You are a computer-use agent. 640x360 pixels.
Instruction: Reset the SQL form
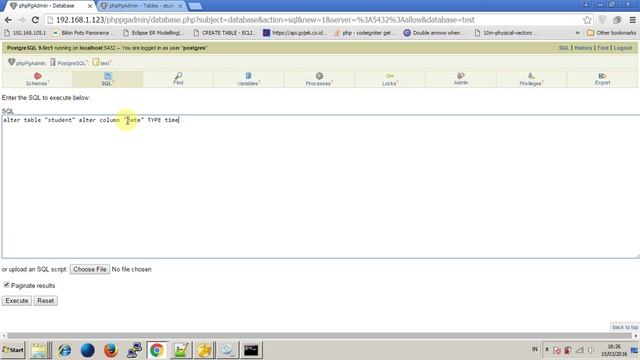pos(46,301)
